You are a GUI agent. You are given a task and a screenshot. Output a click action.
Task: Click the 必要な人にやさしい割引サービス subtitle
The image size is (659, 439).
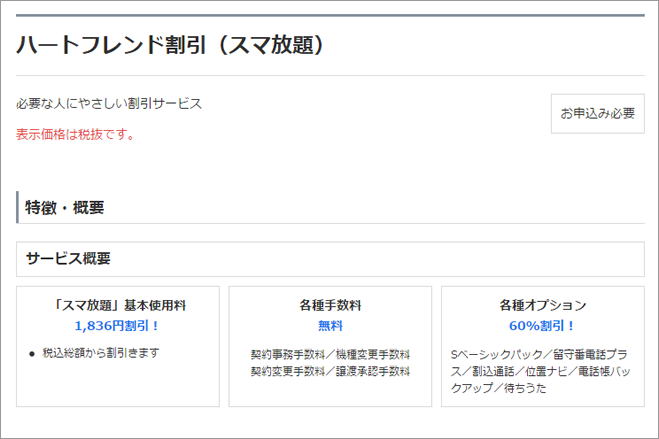click(x=109, y=103)
